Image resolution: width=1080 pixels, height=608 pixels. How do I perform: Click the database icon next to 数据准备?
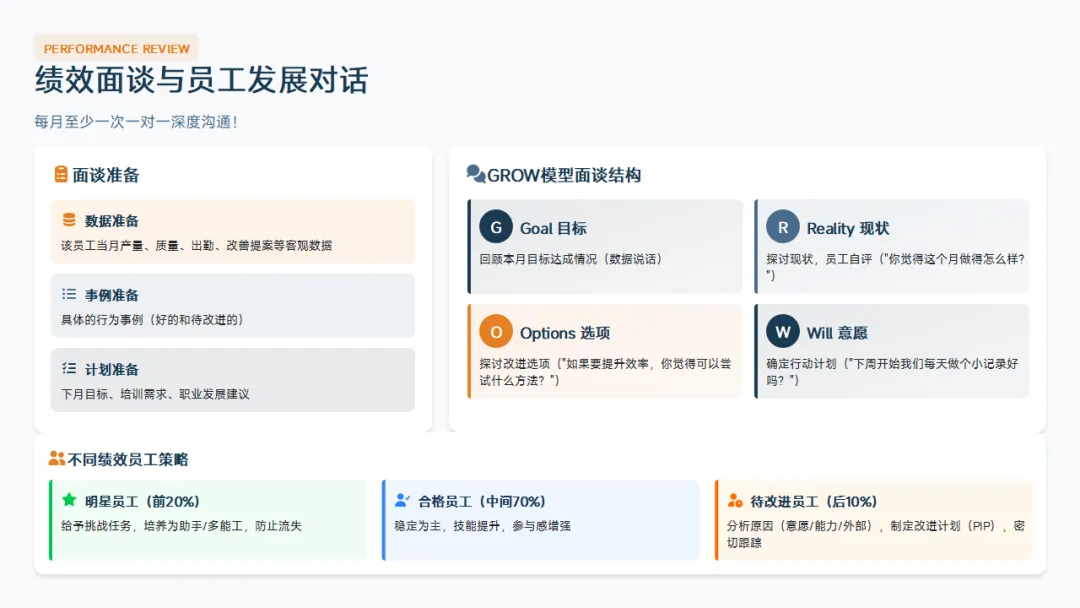(x=69, y=220)
